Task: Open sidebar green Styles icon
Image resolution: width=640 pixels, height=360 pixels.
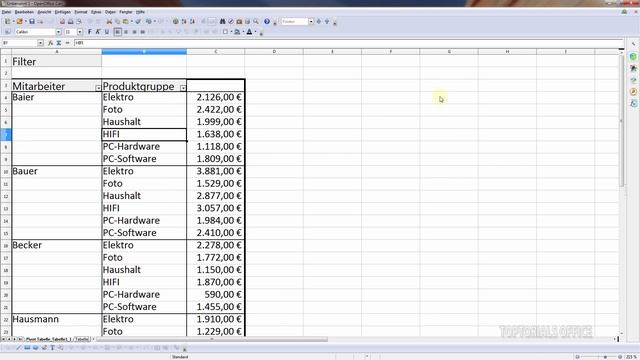Action: click(x=633, y=56)
